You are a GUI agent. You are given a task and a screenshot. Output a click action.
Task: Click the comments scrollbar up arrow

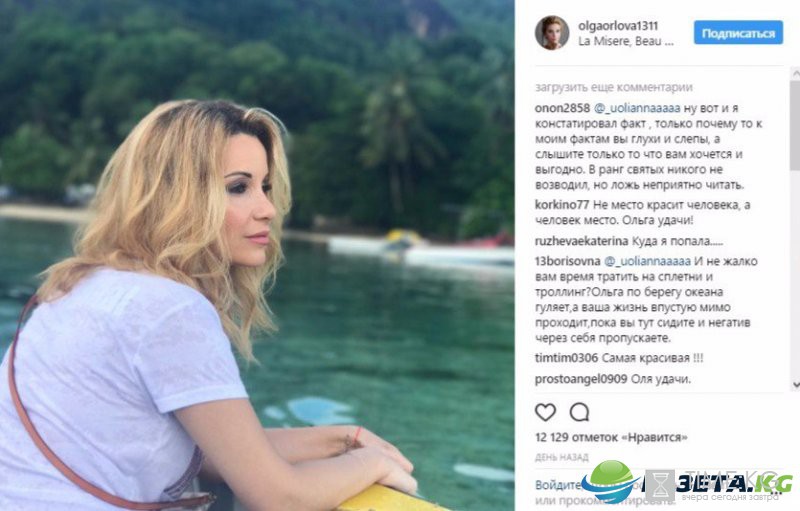click(795, 73)
